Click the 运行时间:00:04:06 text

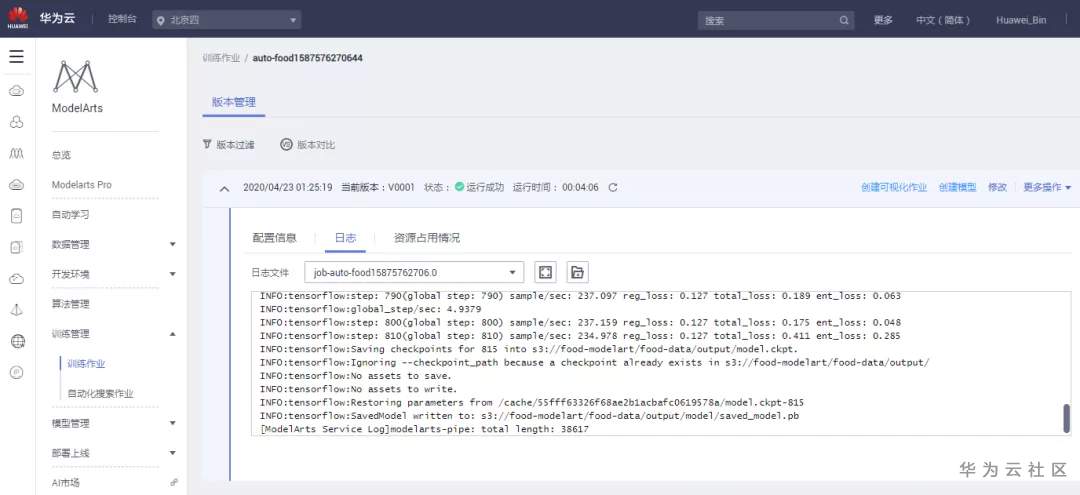(555, 187)
